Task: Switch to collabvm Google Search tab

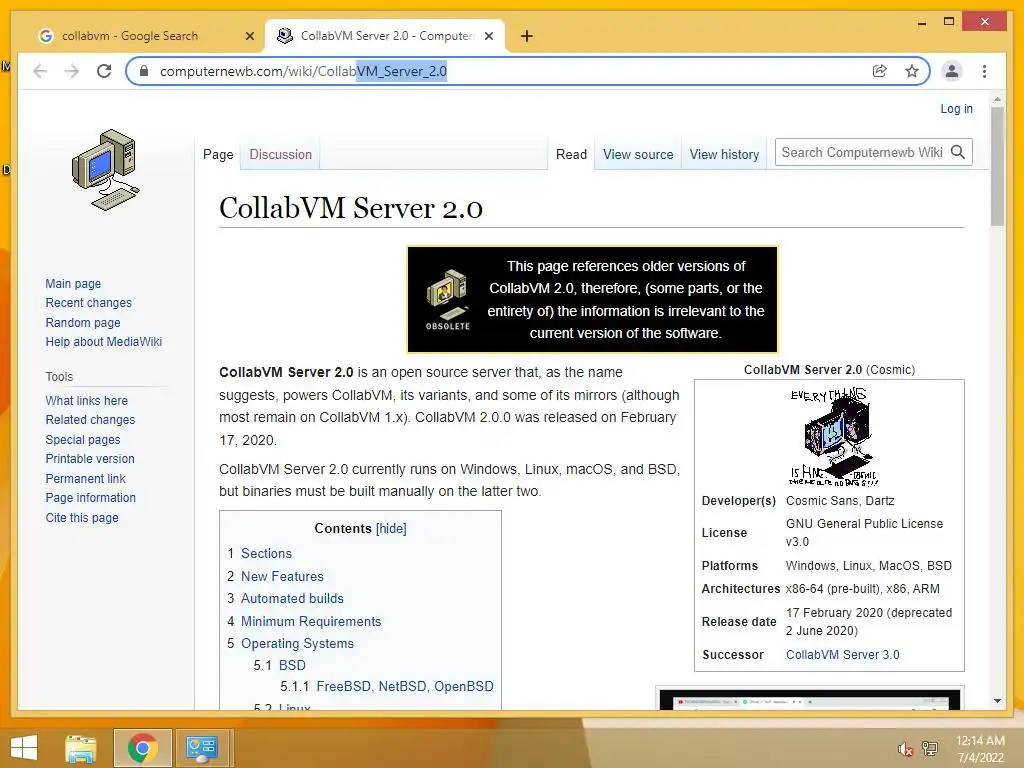Action: 146,37
